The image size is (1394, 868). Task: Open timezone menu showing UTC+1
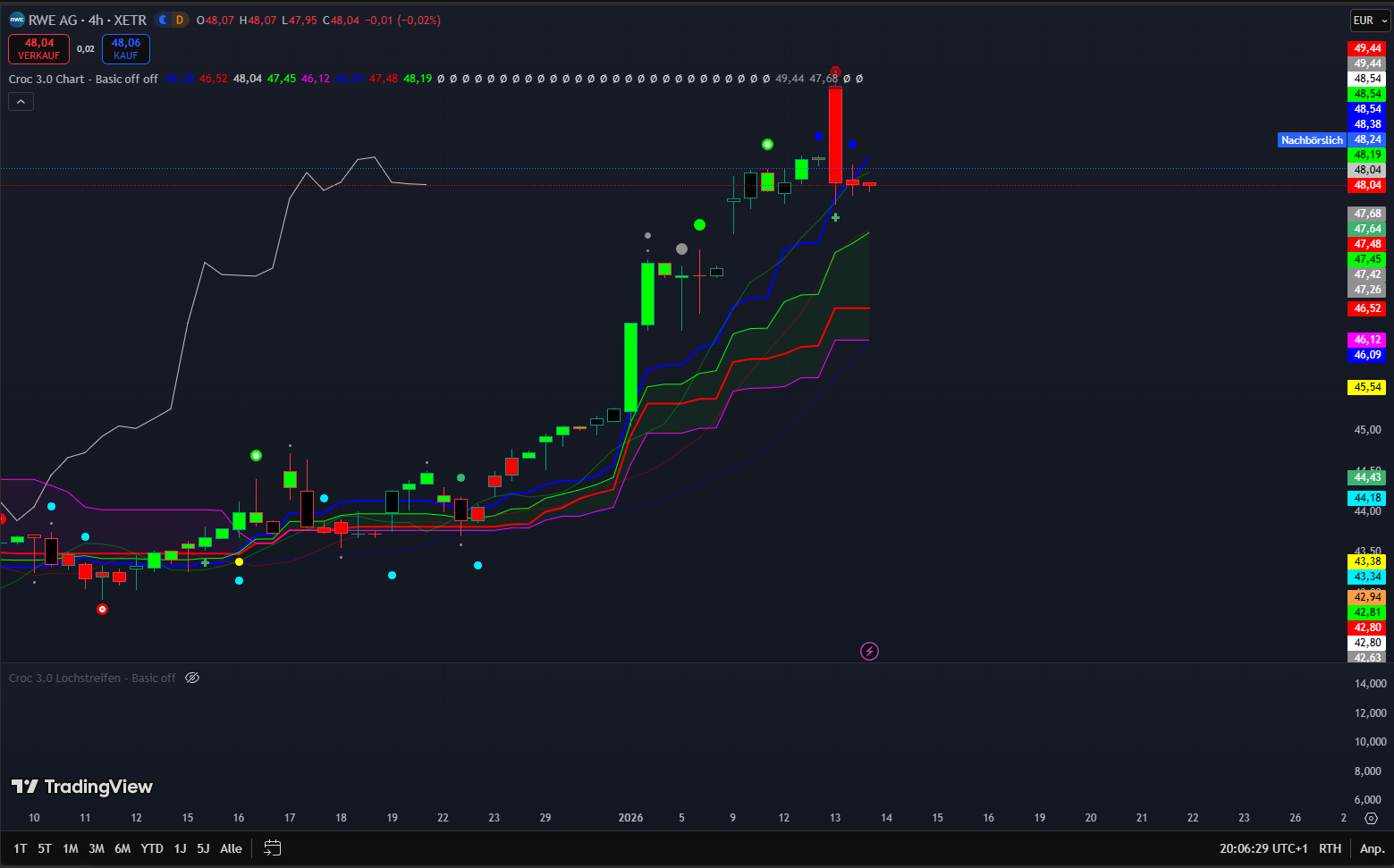1263,848
